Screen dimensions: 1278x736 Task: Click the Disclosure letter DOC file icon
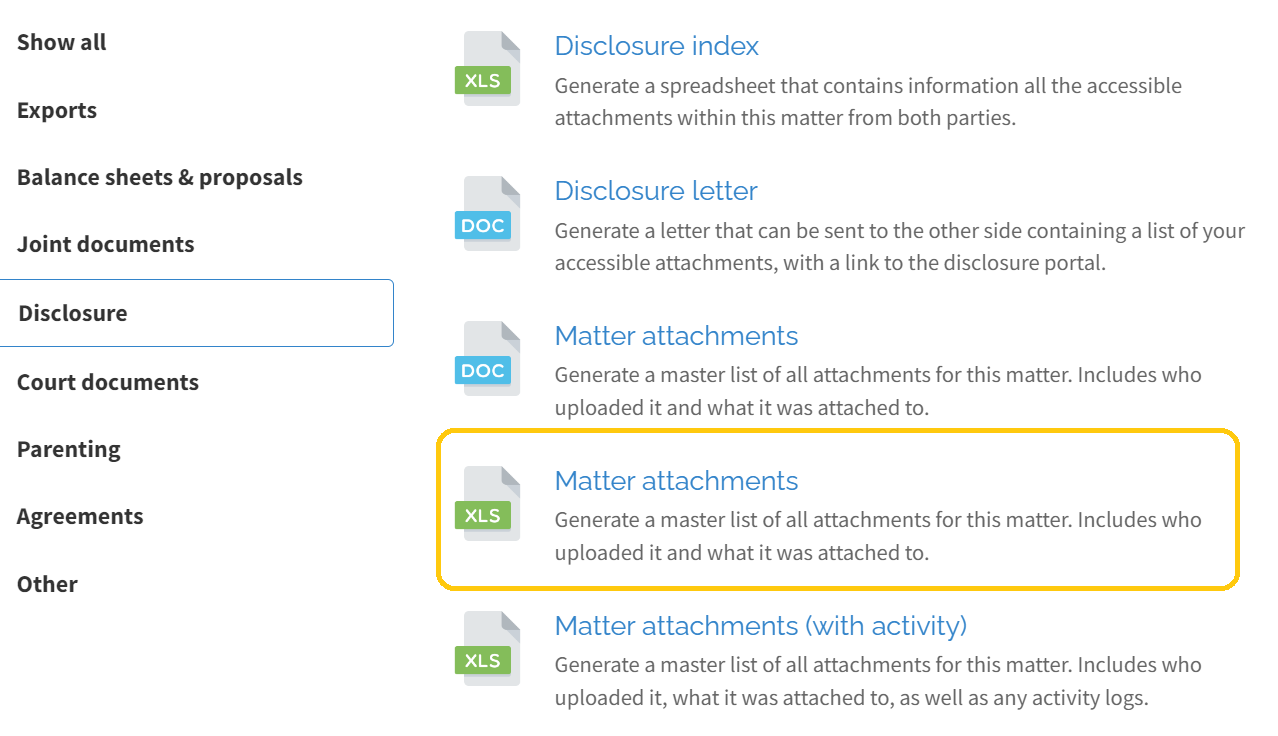coord(487,213)
